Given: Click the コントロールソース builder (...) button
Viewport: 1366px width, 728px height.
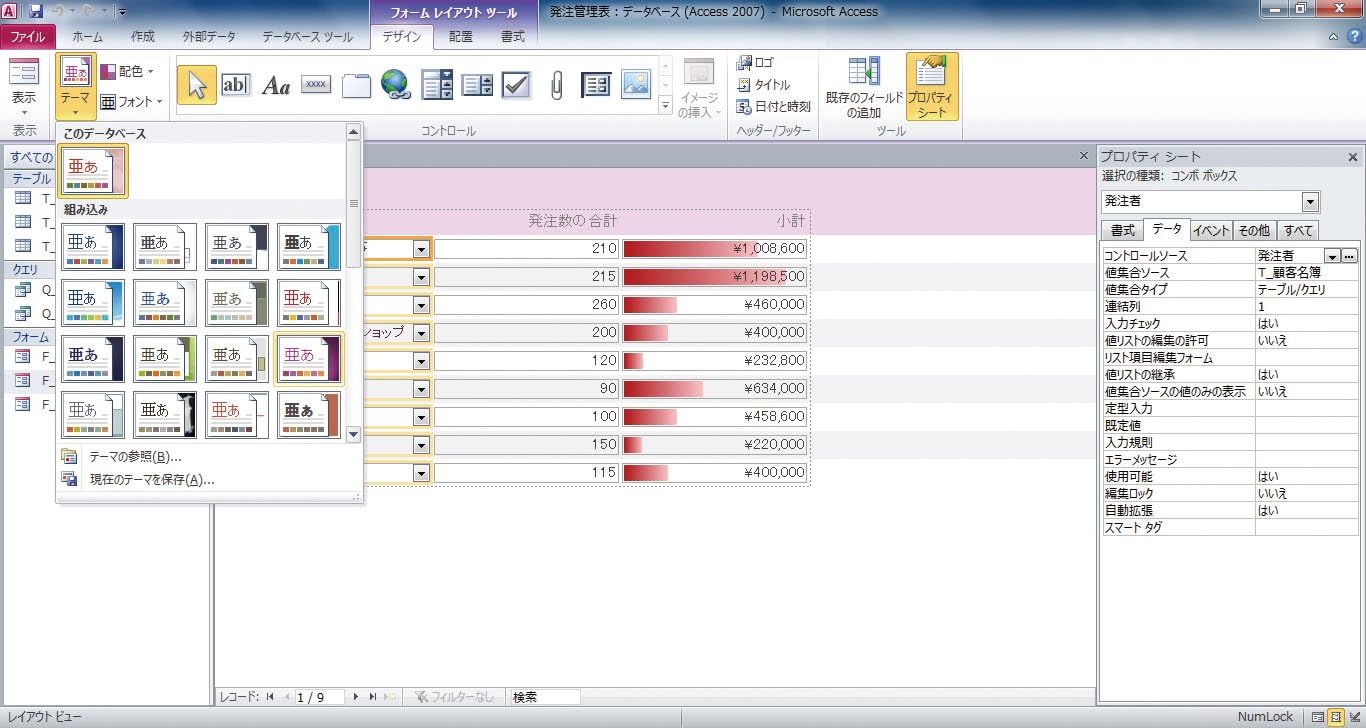Looking at the screenshot, I should (x=1349, y=256).
